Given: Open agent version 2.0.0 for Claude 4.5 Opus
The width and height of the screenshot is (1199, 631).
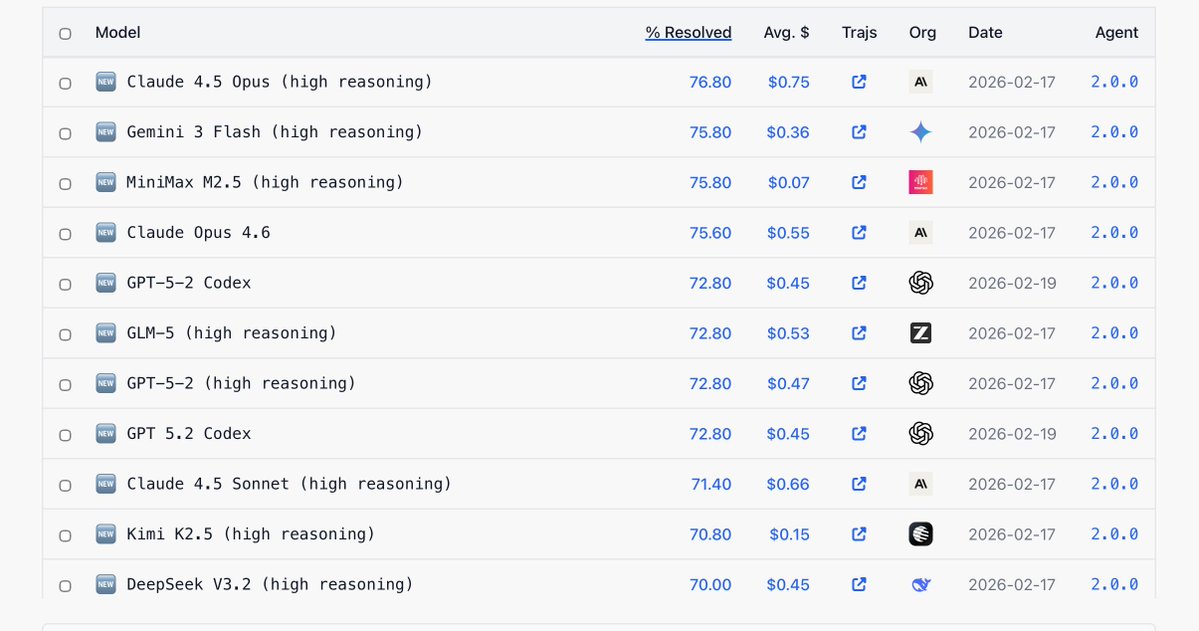Looking at the screenshot, I should click(1114, 82).
